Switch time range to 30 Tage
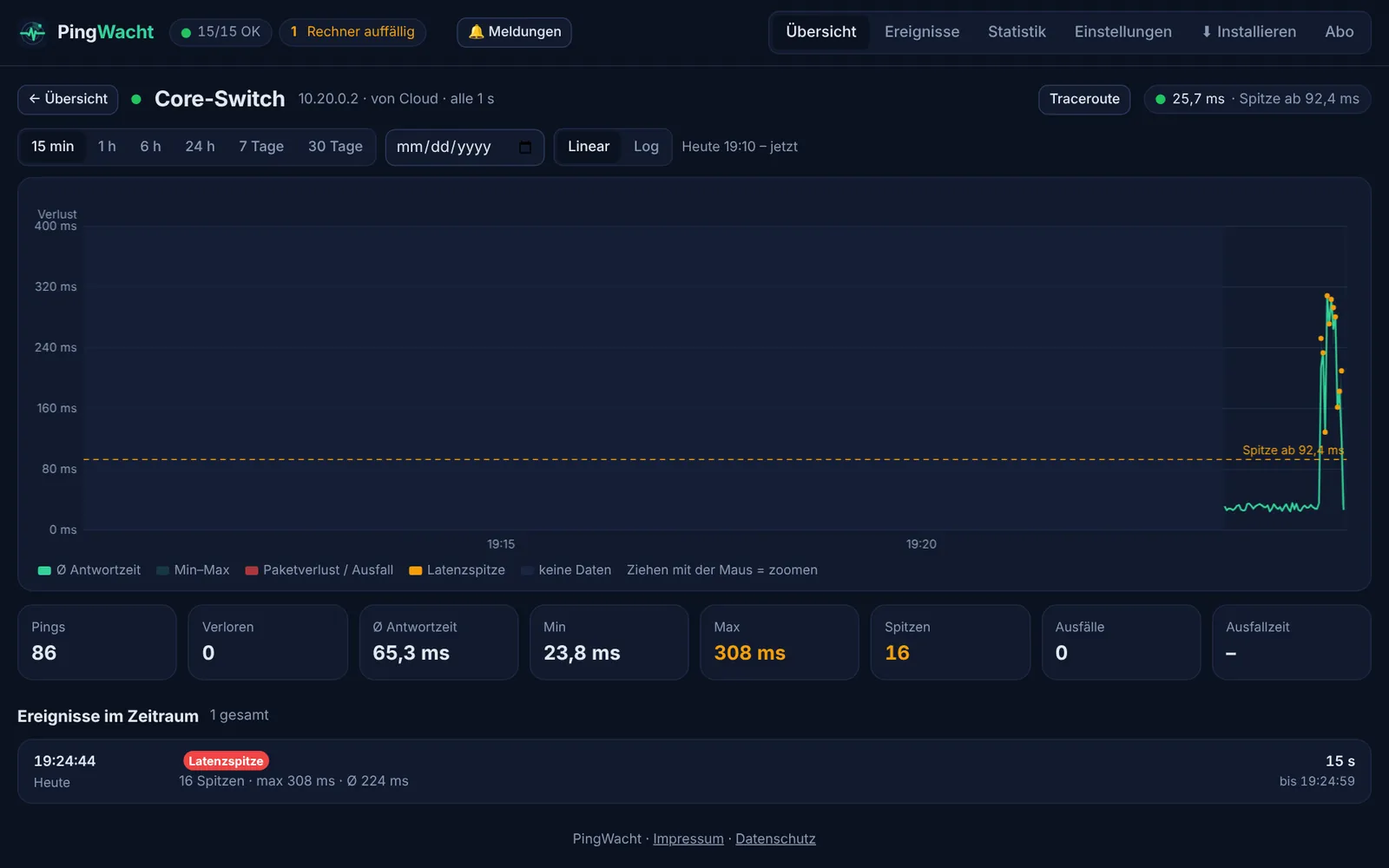1389x868 pixels. click(x=335, y=147)
